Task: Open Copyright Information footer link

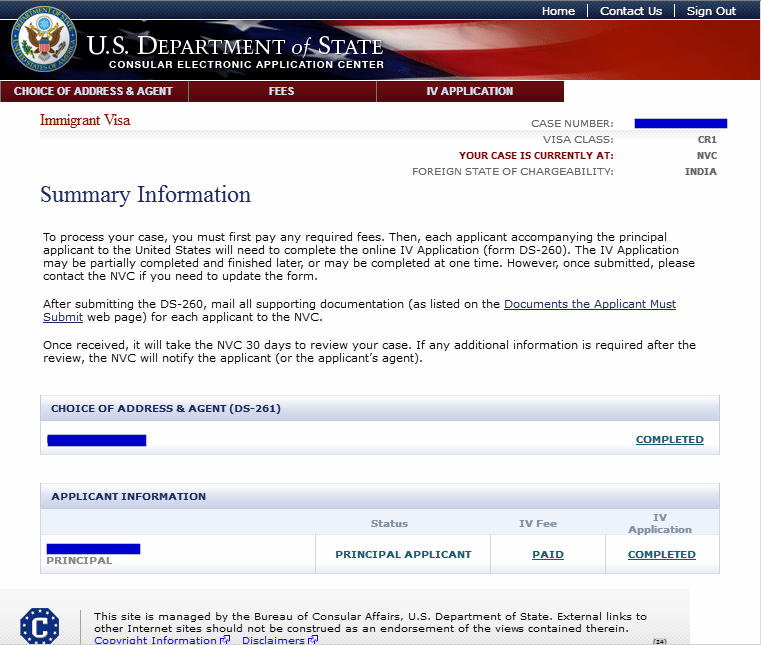Action: (x=155, y=640)
